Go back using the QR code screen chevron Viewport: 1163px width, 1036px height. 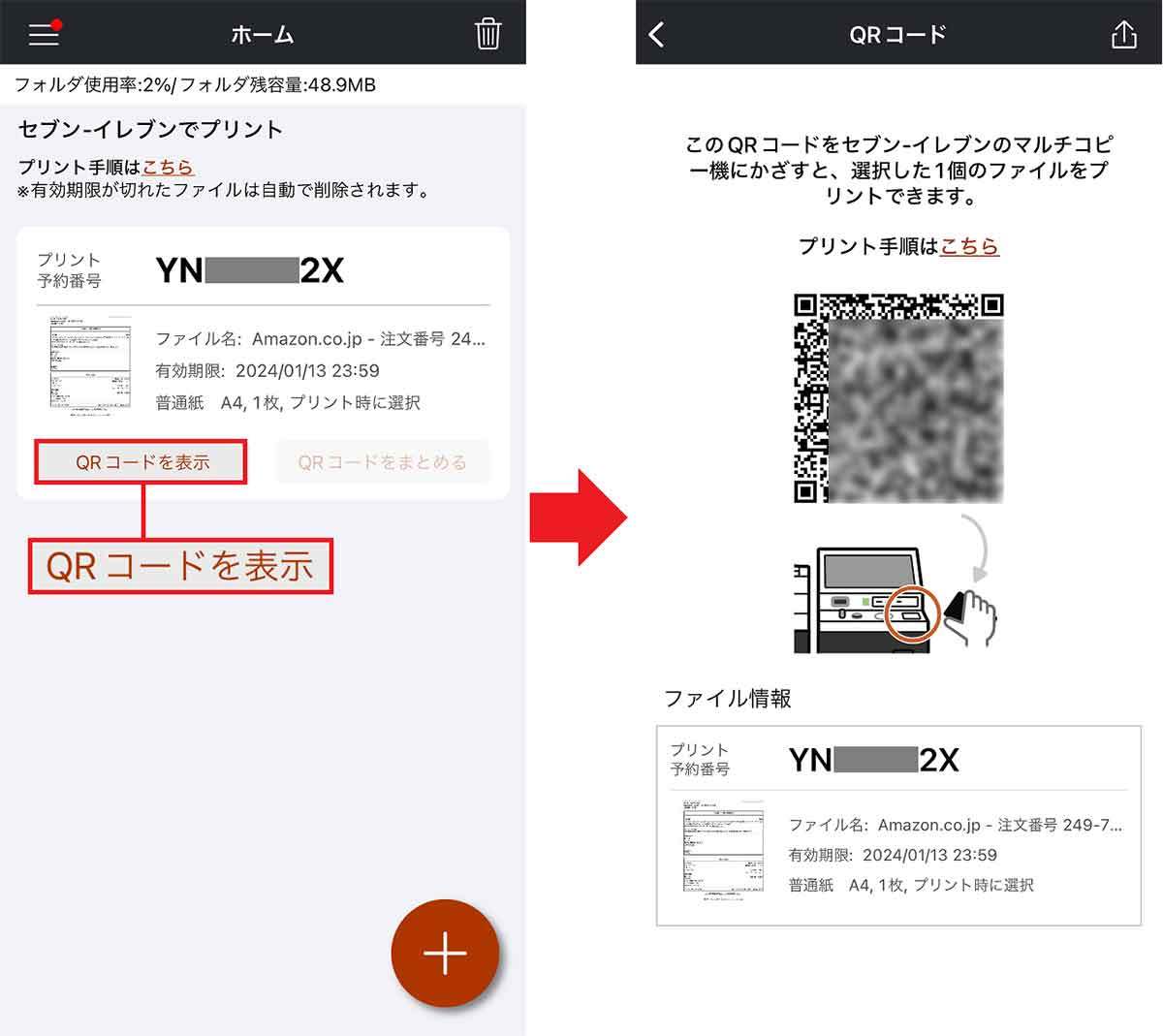coord(657,35)
